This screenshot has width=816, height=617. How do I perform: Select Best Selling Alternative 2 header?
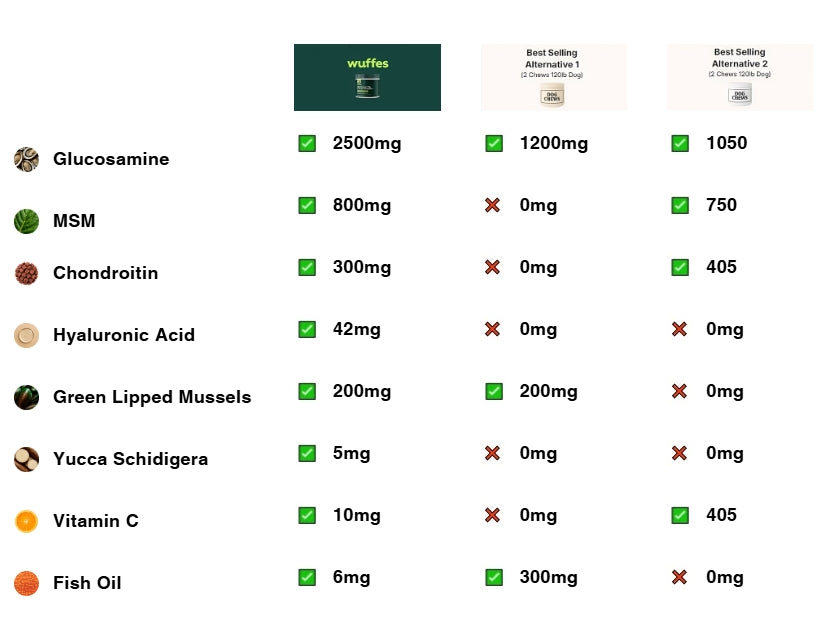pos(740,77)
